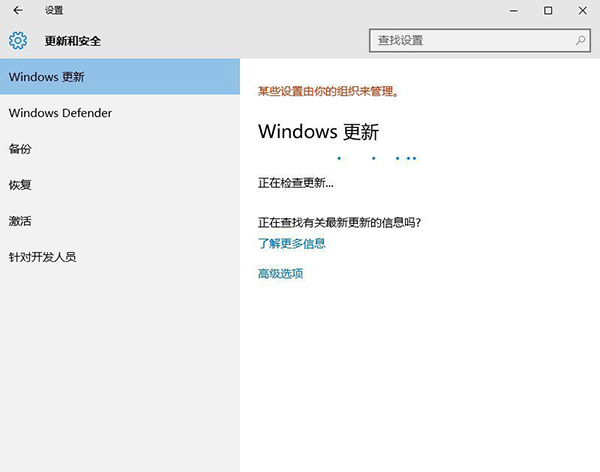Click the back arrow in title bar

click(x=17, y=11)
